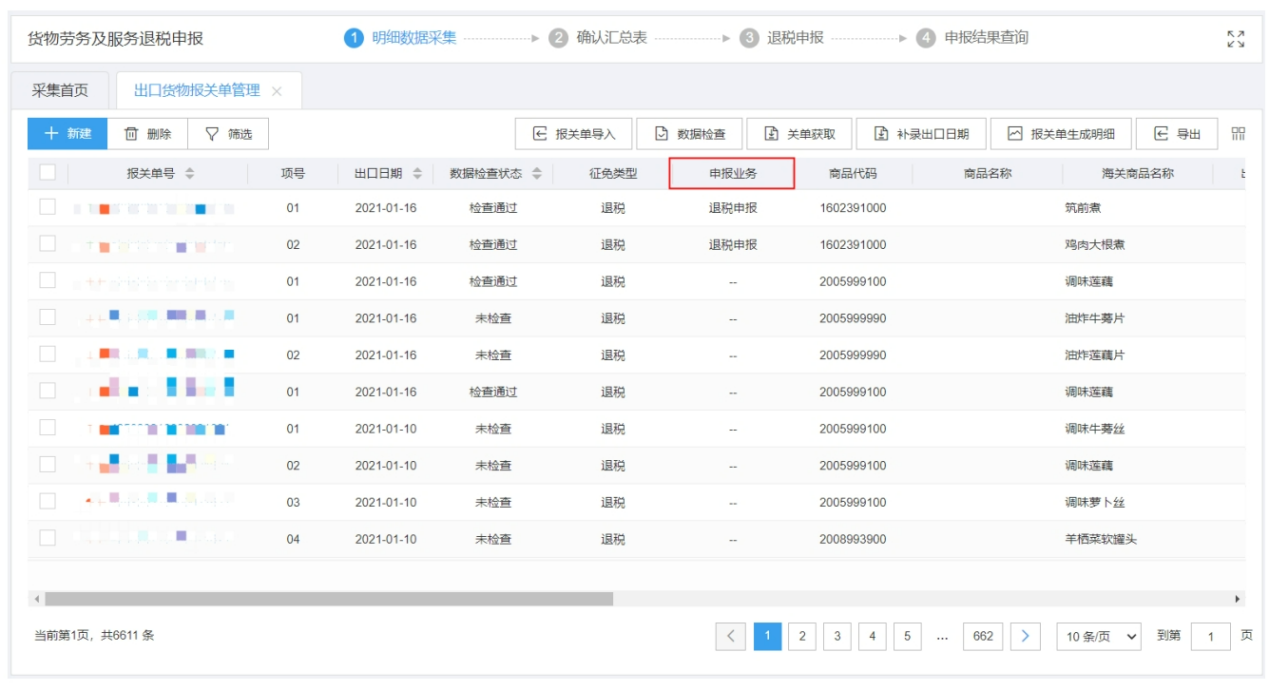Check row with 油炸牛蒡片 product
This screenshot has height=690, width=1269.
[47, 317]
